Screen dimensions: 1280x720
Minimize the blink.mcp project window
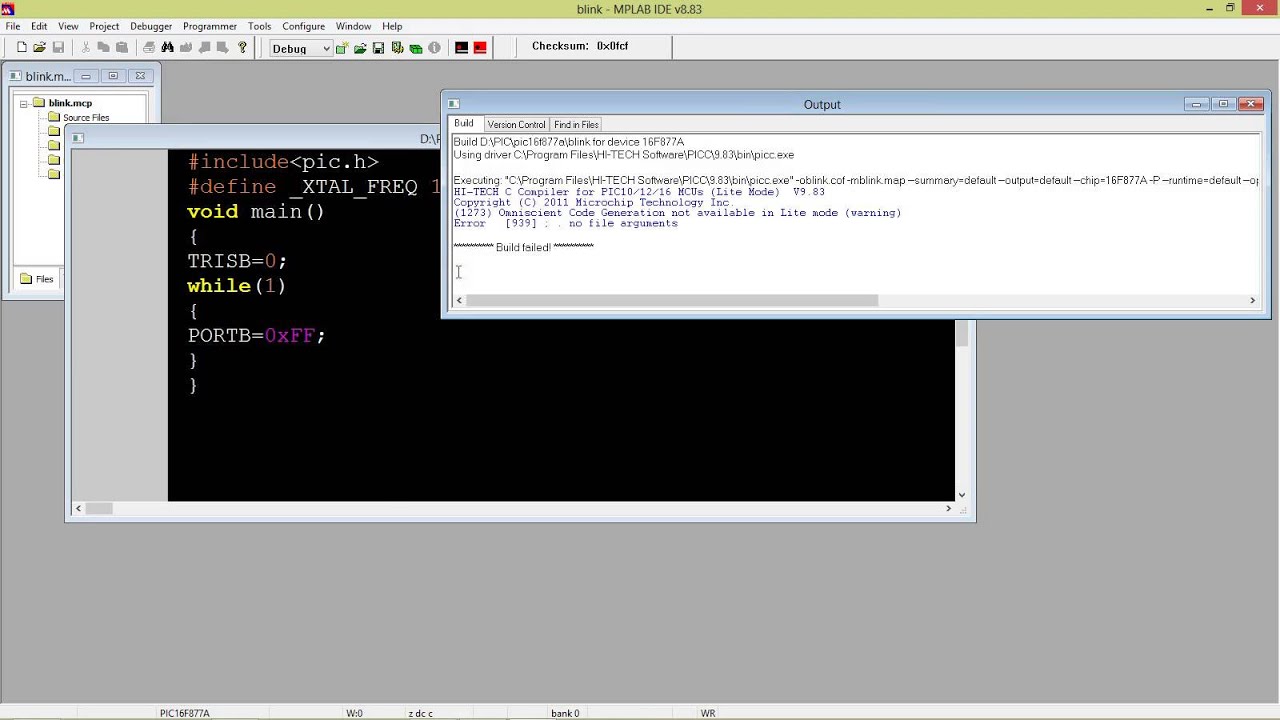click(x=86, y=76)
